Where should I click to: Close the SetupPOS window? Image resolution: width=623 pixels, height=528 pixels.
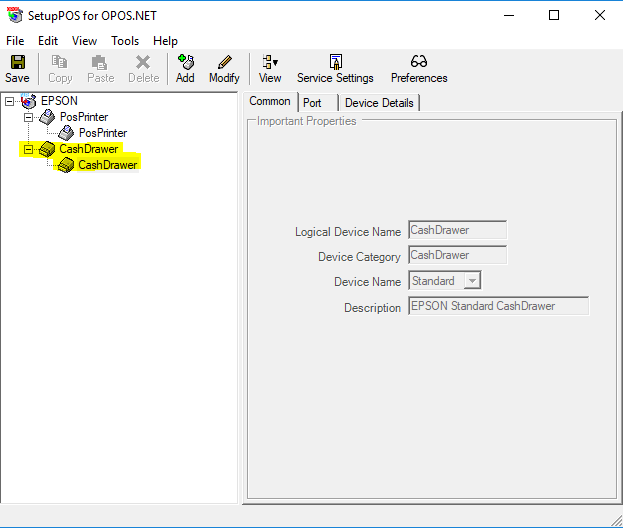(x=600, y=15)
